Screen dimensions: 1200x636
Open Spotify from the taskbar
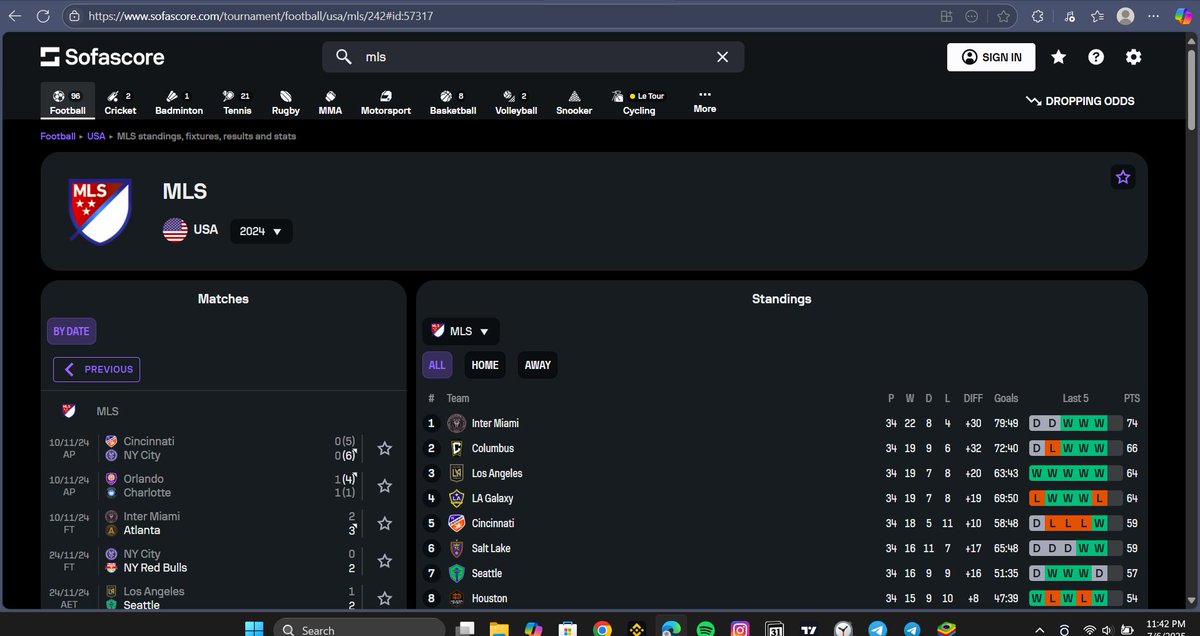point(704,630)
